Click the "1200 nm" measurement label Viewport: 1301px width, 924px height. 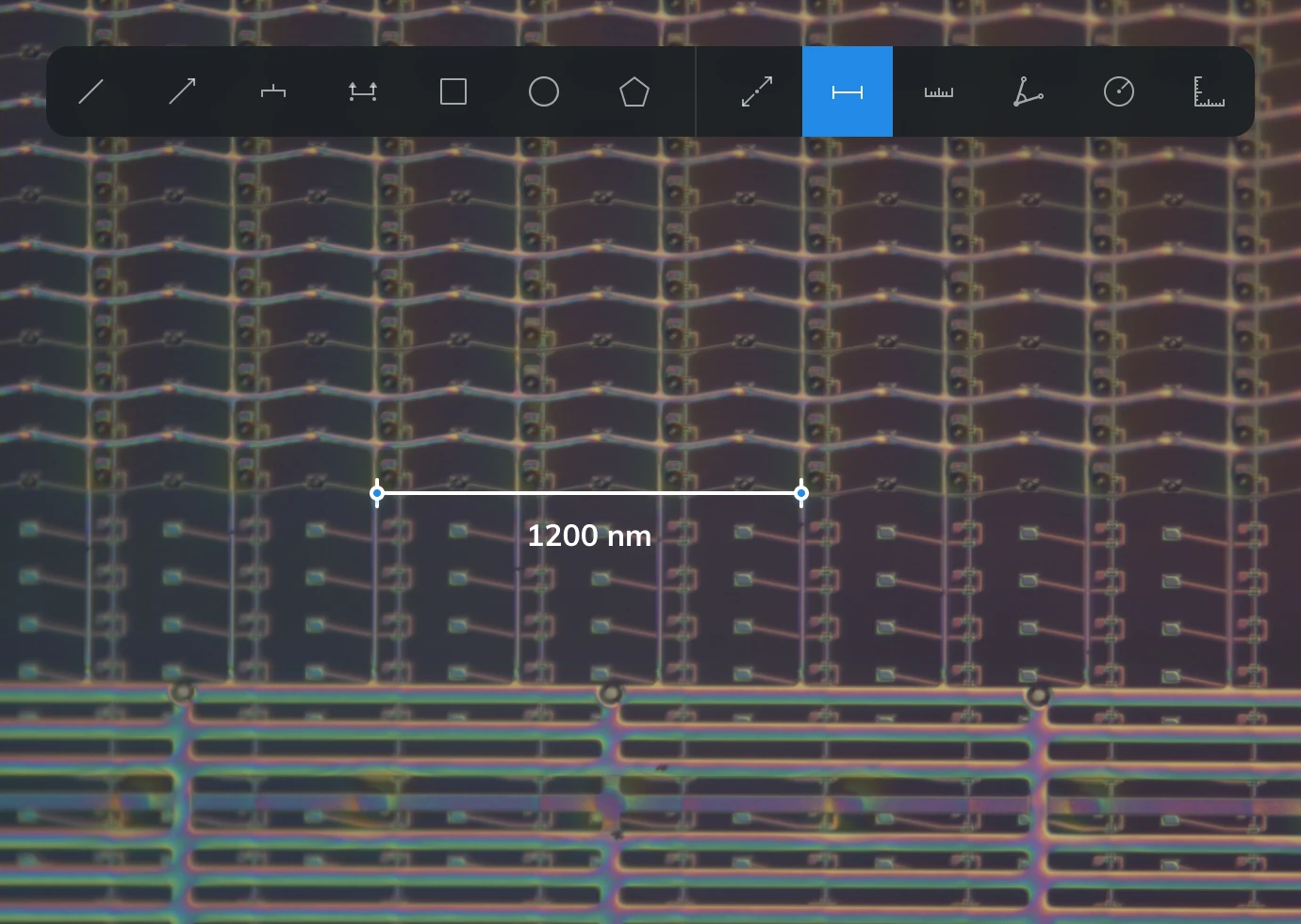point(589,536)
